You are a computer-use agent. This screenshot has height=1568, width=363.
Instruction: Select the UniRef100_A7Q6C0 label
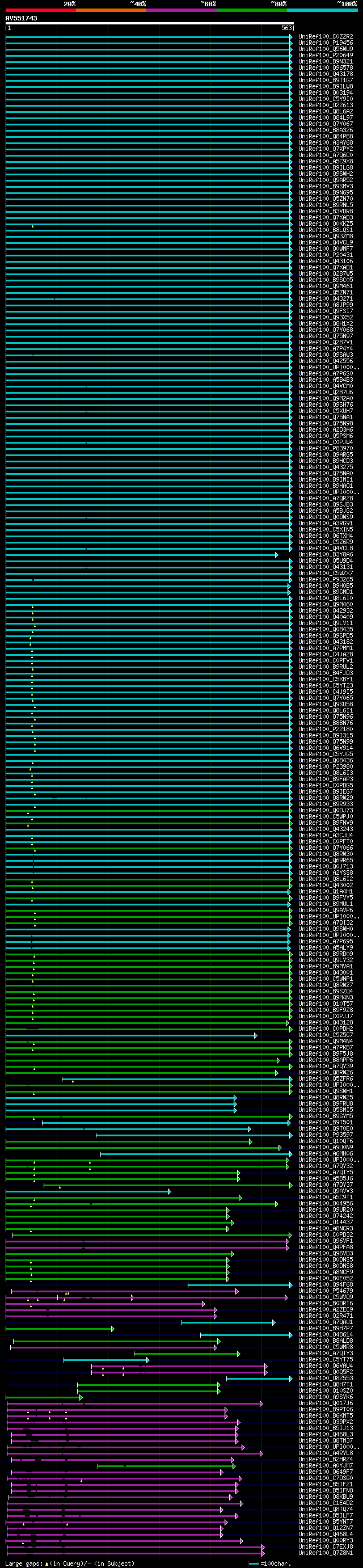click(326, 155)
